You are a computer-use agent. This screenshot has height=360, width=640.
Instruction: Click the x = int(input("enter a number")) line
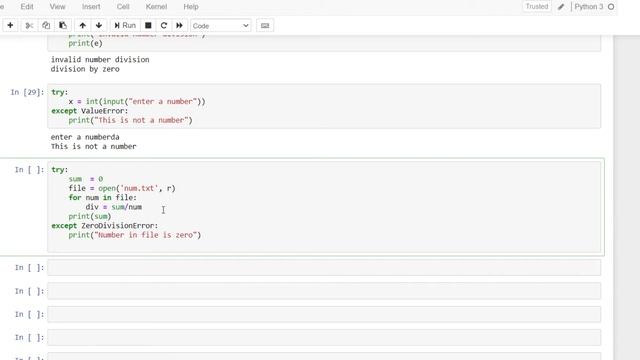tap(137, 102)
